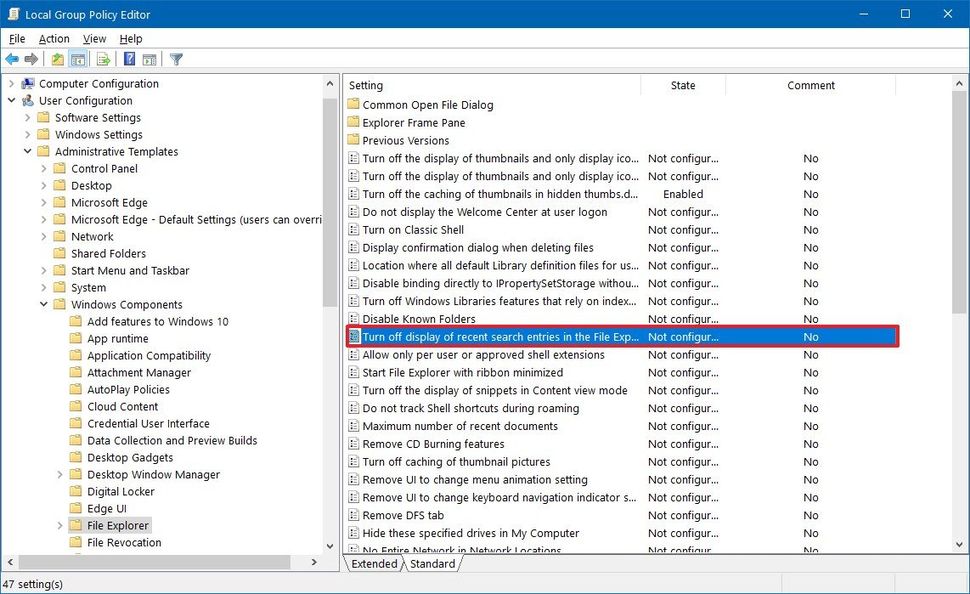Select the Extended tab
This screenshot has width=970, height=594.
tap(373, 563)
